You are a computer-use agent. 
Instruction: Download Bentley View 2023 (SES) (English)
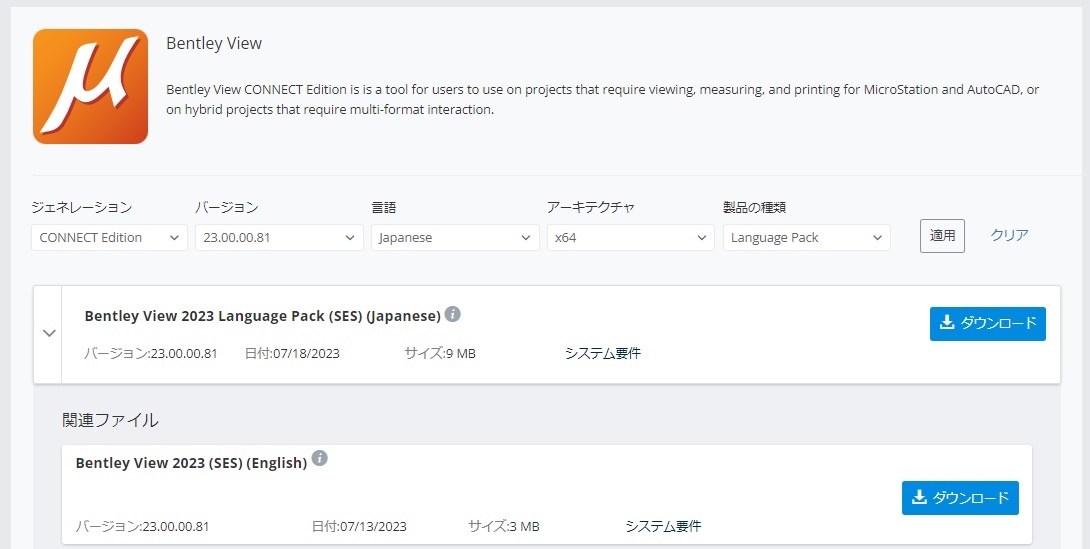click(960, 498)
